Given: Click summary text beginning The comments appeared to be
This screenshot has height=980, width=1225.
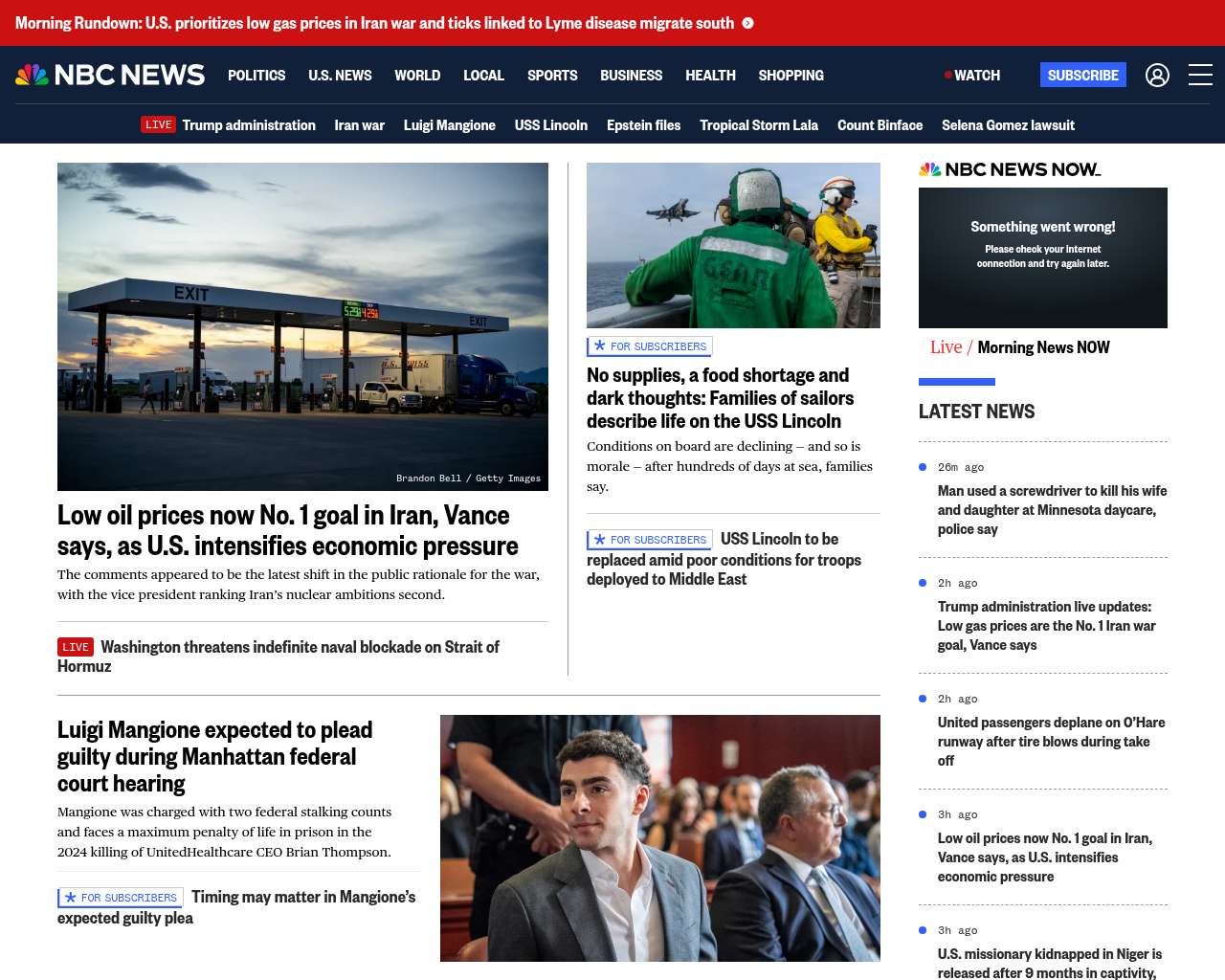Looking at the screenshot, I should pyautogui.click(x=299, y=584).
